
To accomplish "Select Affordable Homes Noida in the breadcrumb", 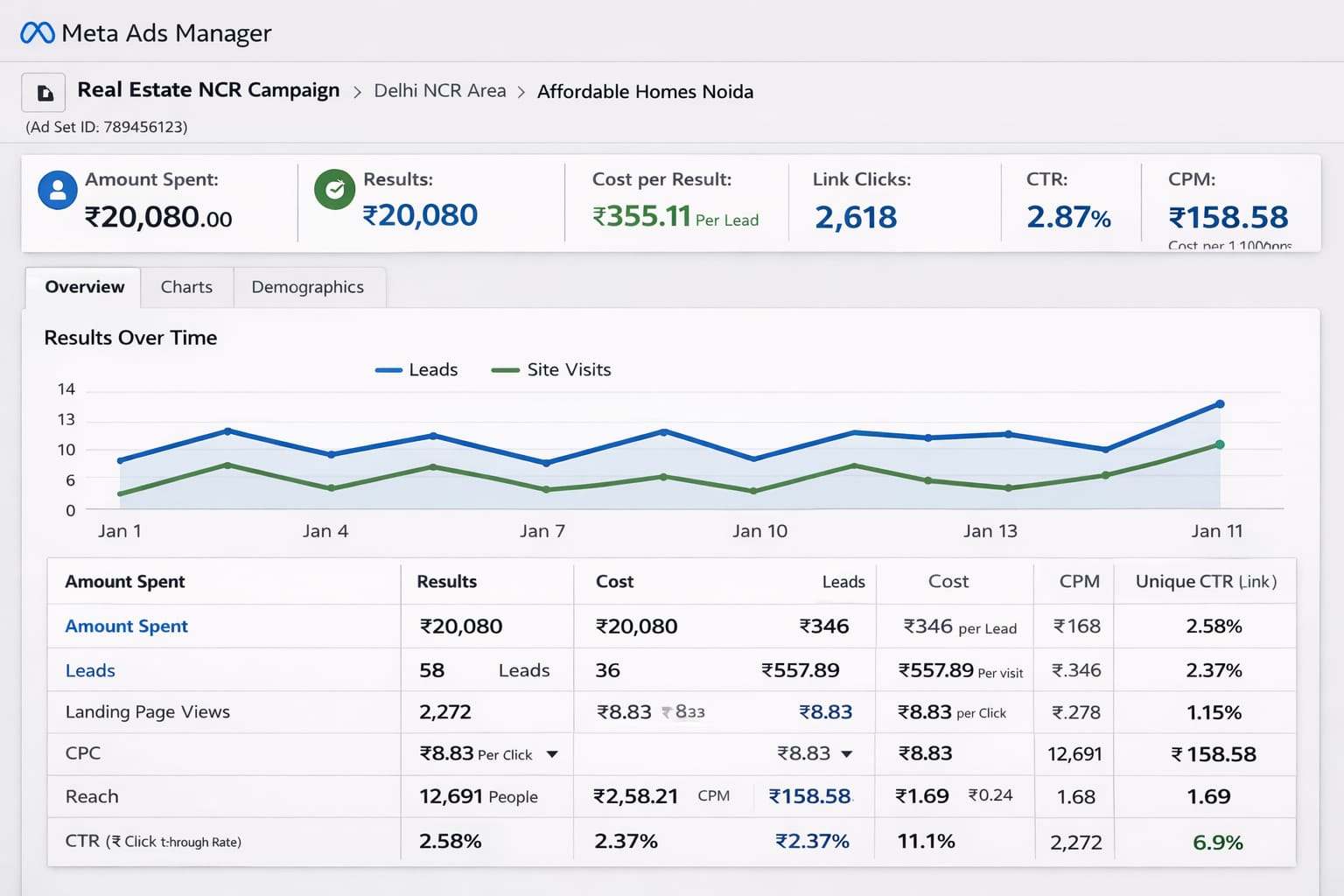I will 646,91.
